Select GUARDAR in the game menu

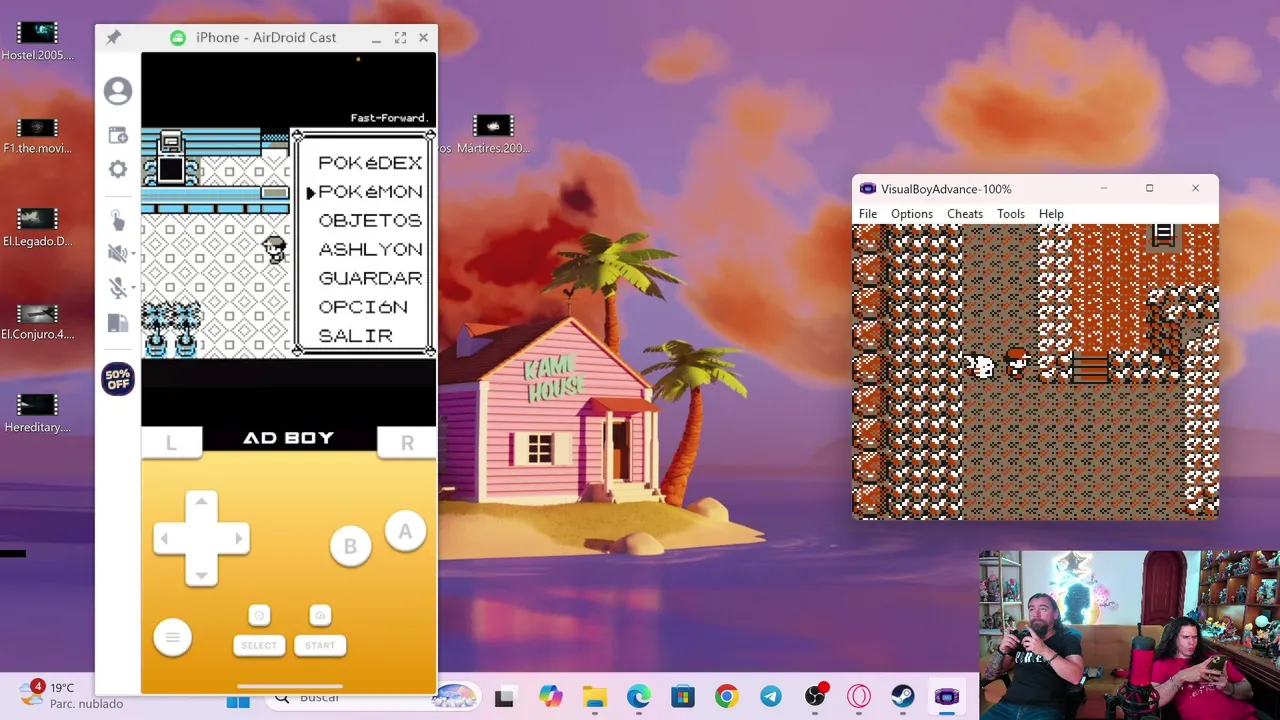click(370, 278)
